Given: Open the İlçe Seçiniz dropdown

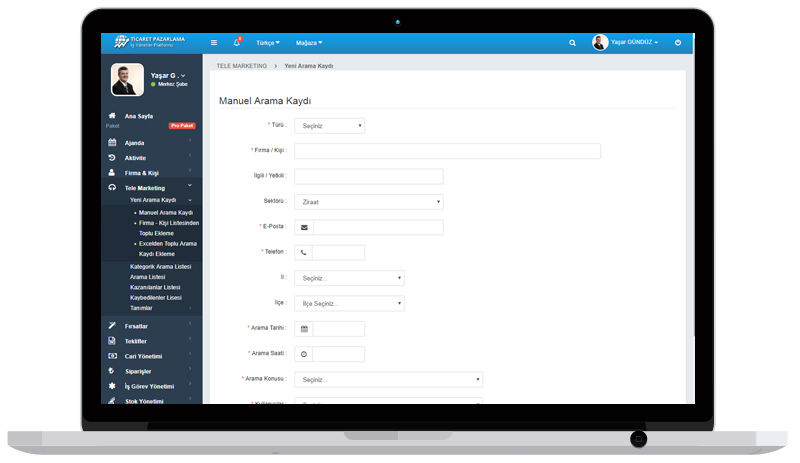Looking at the screenshot, I should click(349, 304).
